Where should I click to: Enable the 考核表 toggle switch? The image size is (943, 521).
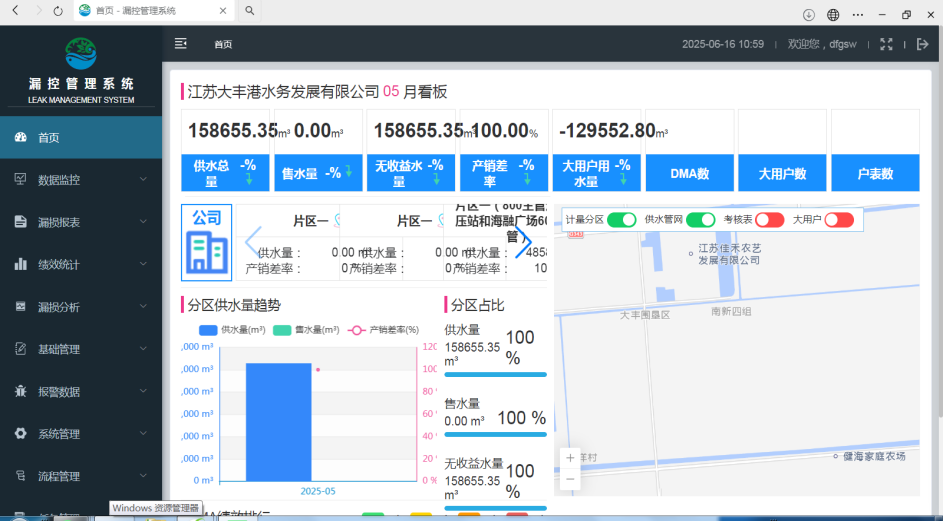[769, 219]
